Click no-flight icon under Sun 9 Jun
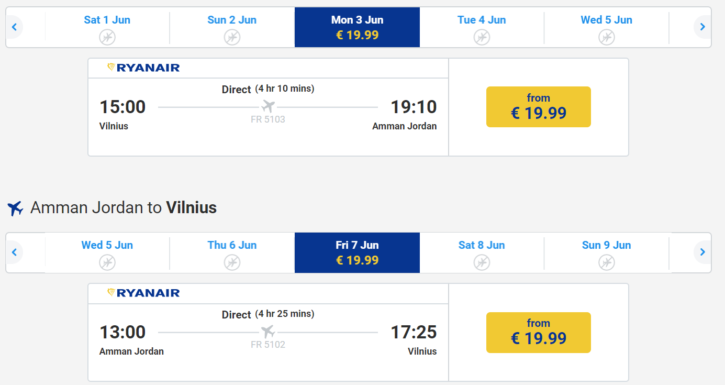Image resolution: width=725 pixels, height=385 pixels. coord(607,263)
